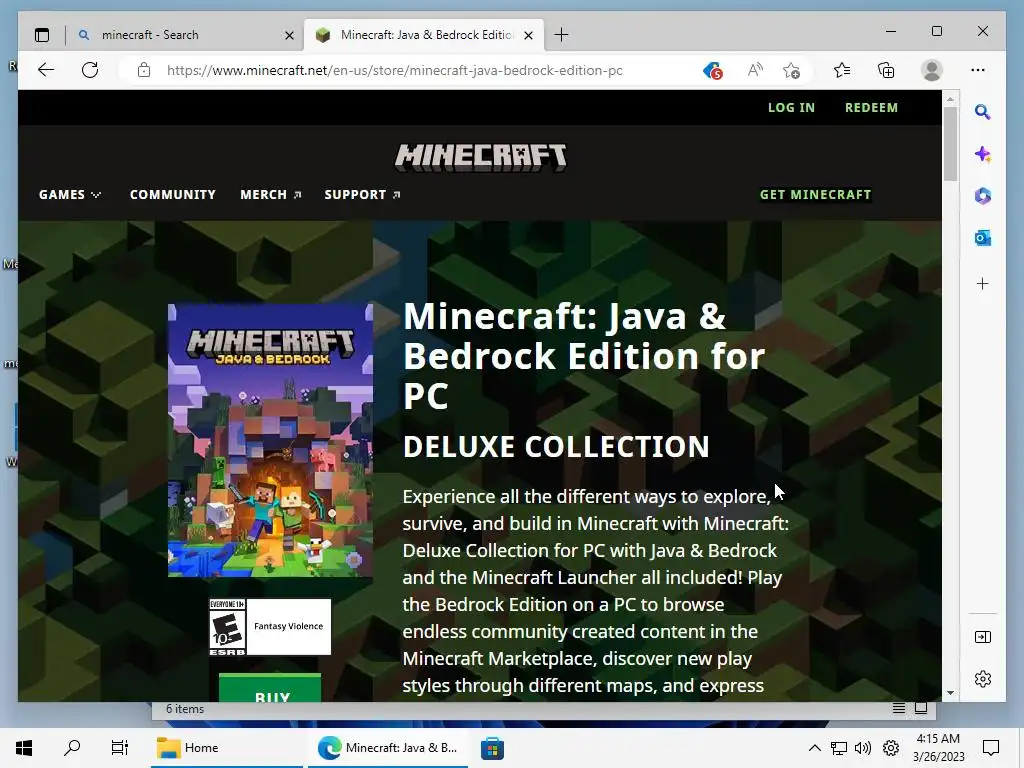1024x768 pixels.
Task: Close the minecraft - Search tab
Action: click(x=289, y=35)
